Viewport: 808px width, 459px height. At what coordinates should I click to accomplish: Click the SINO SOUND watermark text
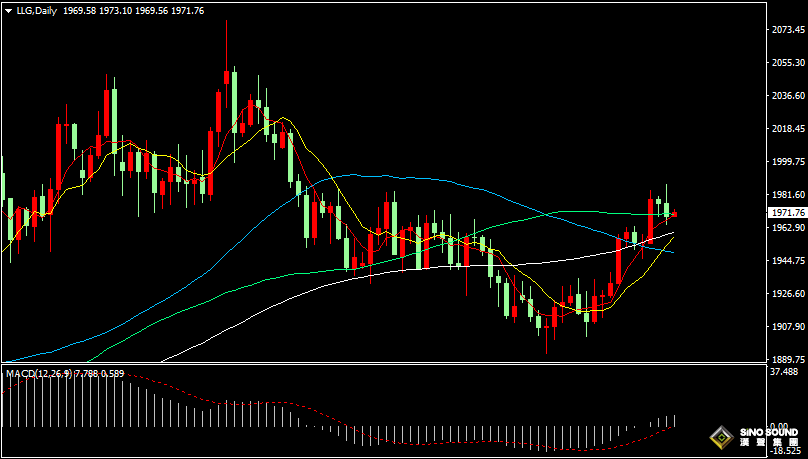tap(769, 433)
